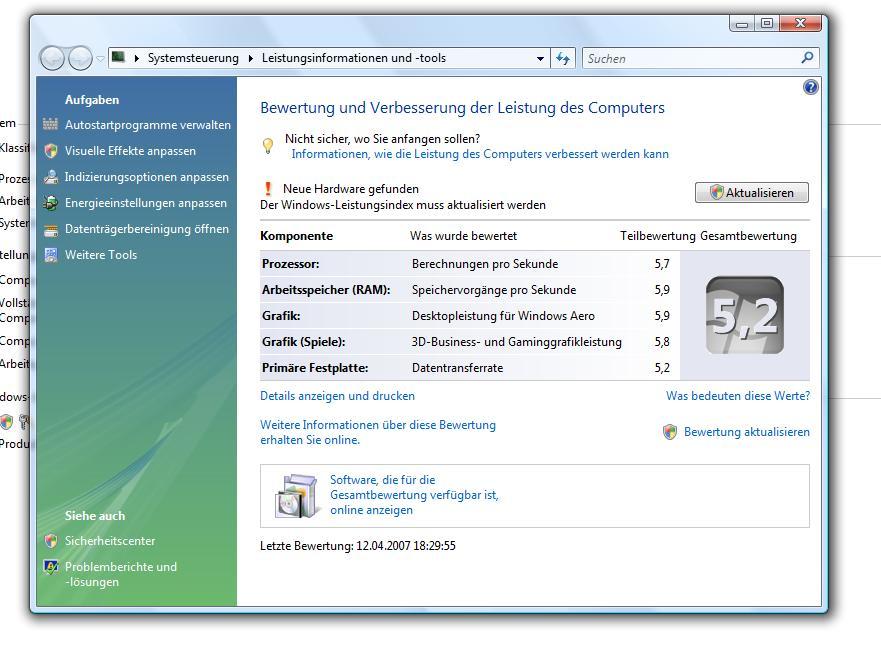Screen dimensions: 881x650
Task: Open Weitere Tools
Action: pos(101,255)
